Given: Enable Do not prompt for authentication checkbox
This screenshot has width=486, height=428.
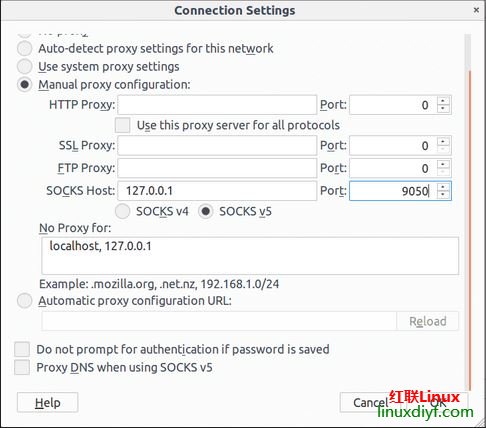Looking at the screenshot, I should tap(22, 349).
